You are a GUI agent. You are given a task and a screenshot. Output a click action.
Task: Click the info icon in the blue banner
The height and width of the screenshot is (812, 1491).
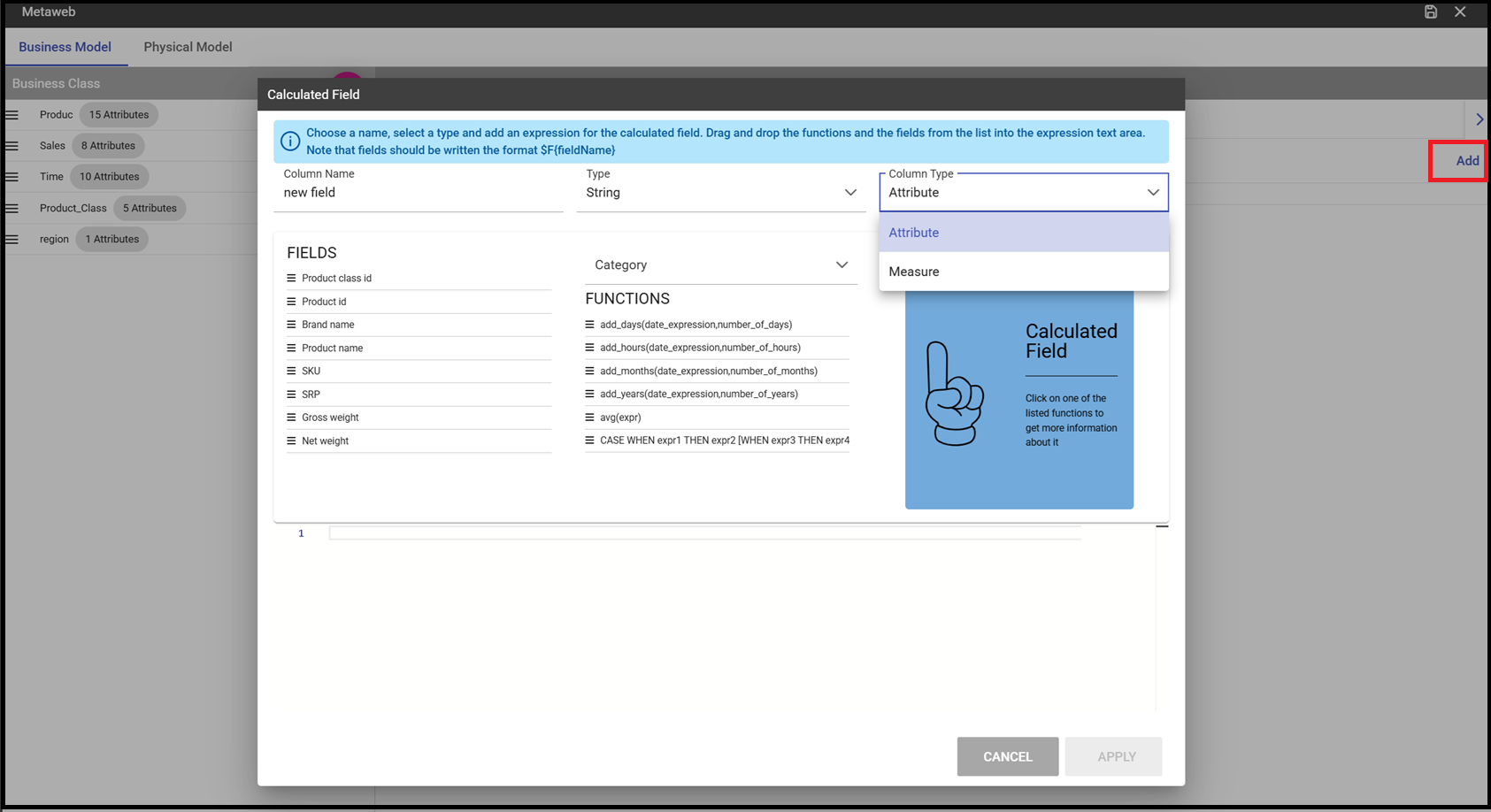coord(290,142)
